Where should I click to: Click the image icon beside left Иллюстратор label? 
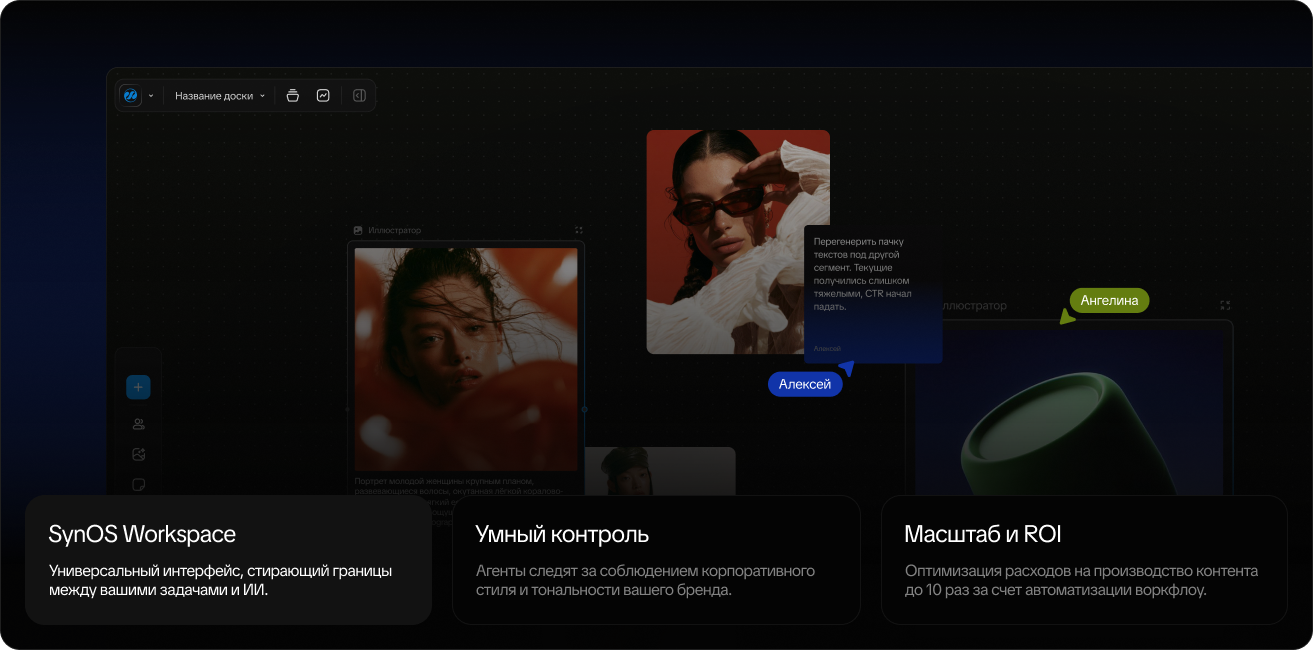tap(358, 230)
